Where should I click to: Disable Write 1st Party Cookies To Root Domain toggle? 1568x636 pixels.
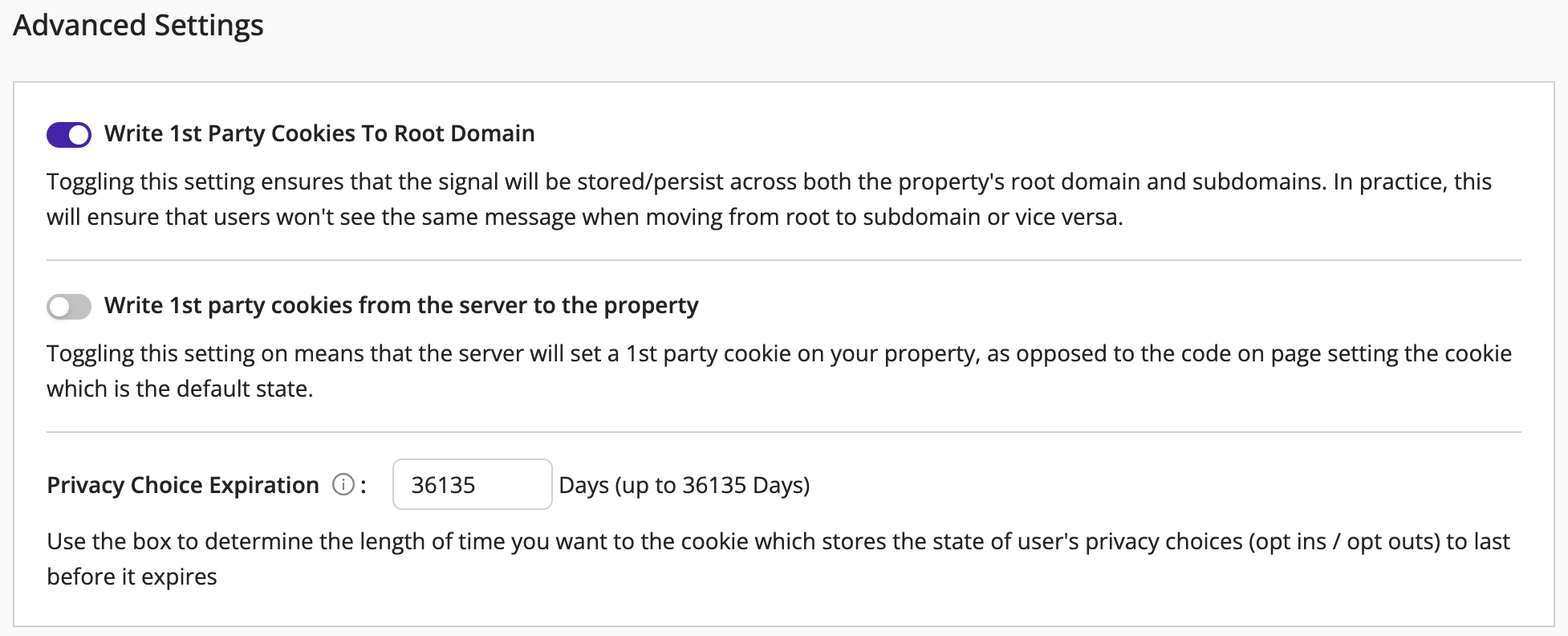pyautogui.click(x=69, y=135)
